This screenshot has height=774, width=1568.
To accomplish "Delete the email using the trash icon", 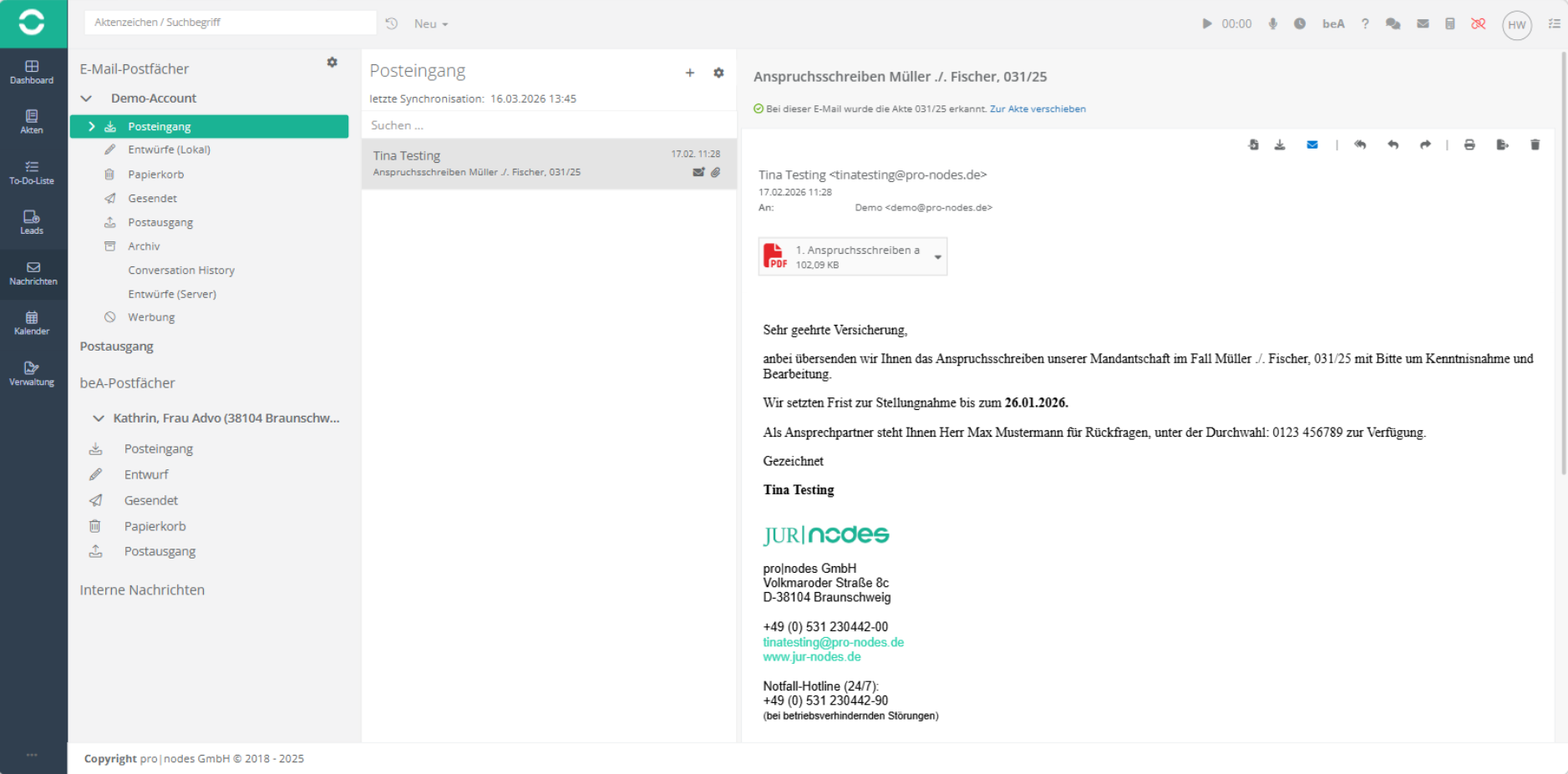I will coord(1535,145).
